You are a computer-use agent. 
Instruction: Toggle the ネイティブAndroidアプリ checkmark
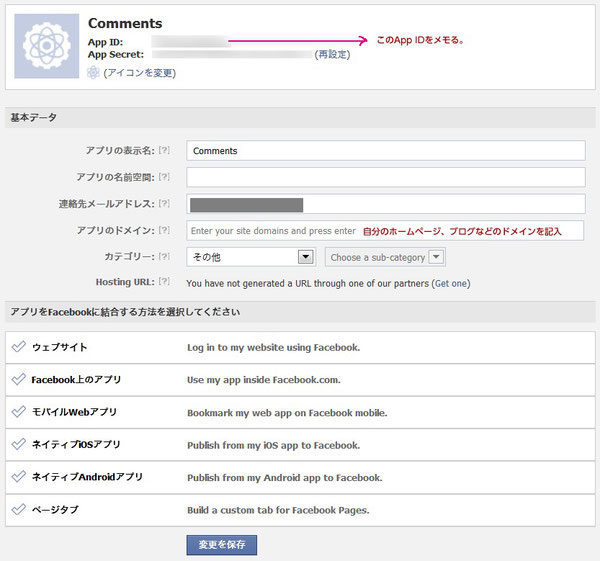click(x=18, y=477)
